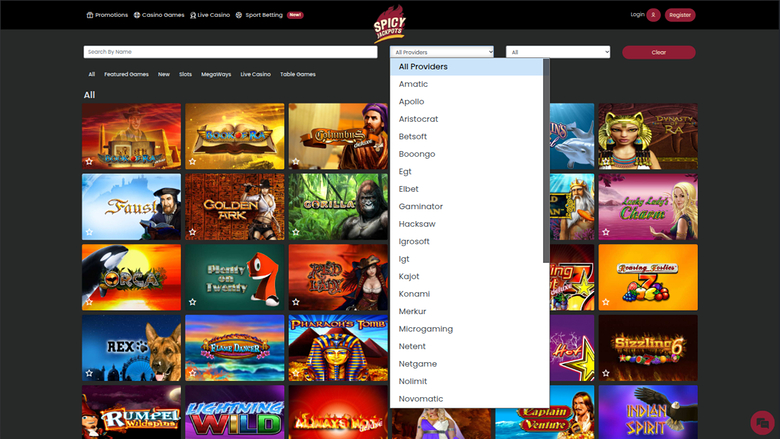Toggle favorite star on Lucky Lady's Charm tile
Screen dimensions: 780x439
tap(606, 232)
